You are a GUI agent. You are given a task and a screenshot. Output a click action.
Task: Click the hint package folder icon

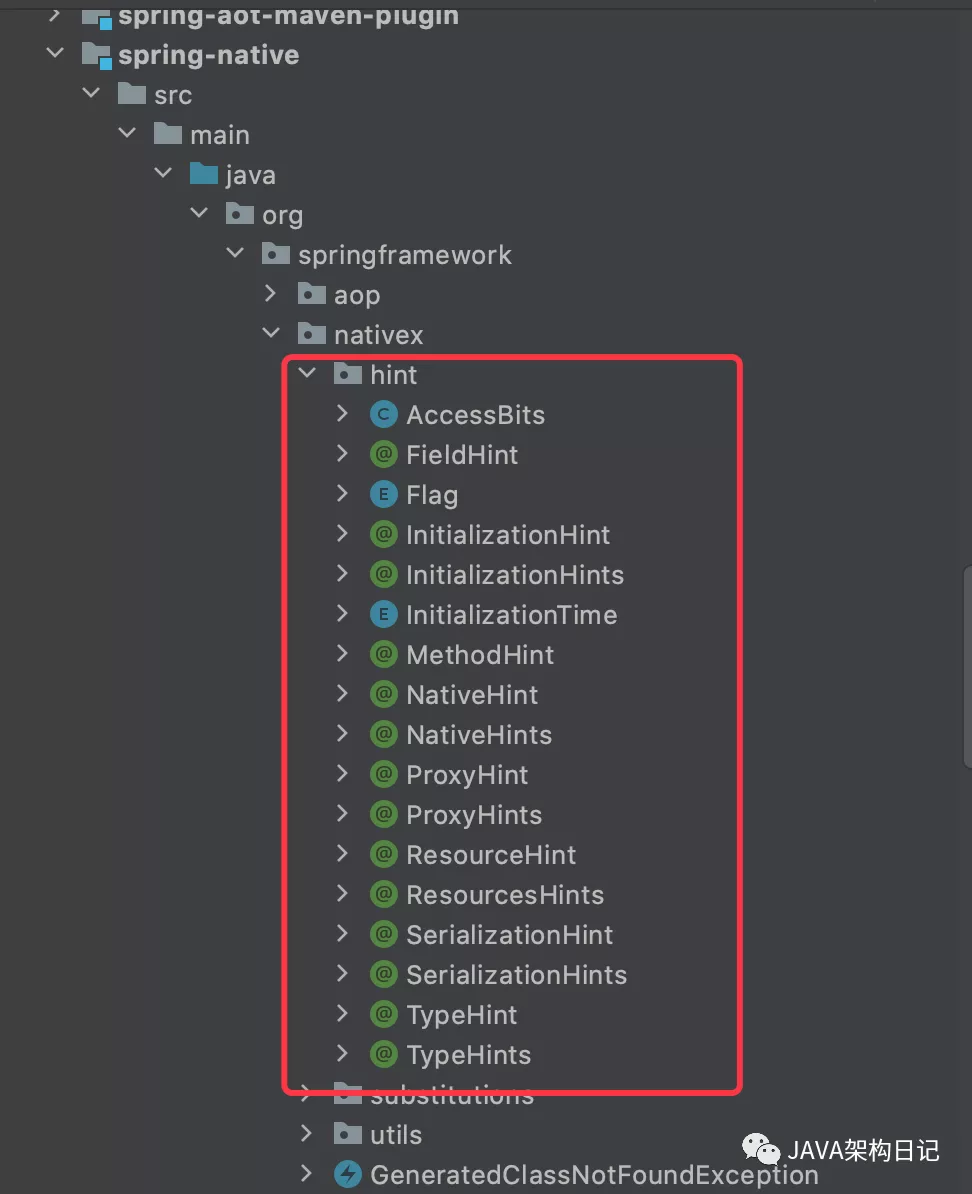click(348, 374)
